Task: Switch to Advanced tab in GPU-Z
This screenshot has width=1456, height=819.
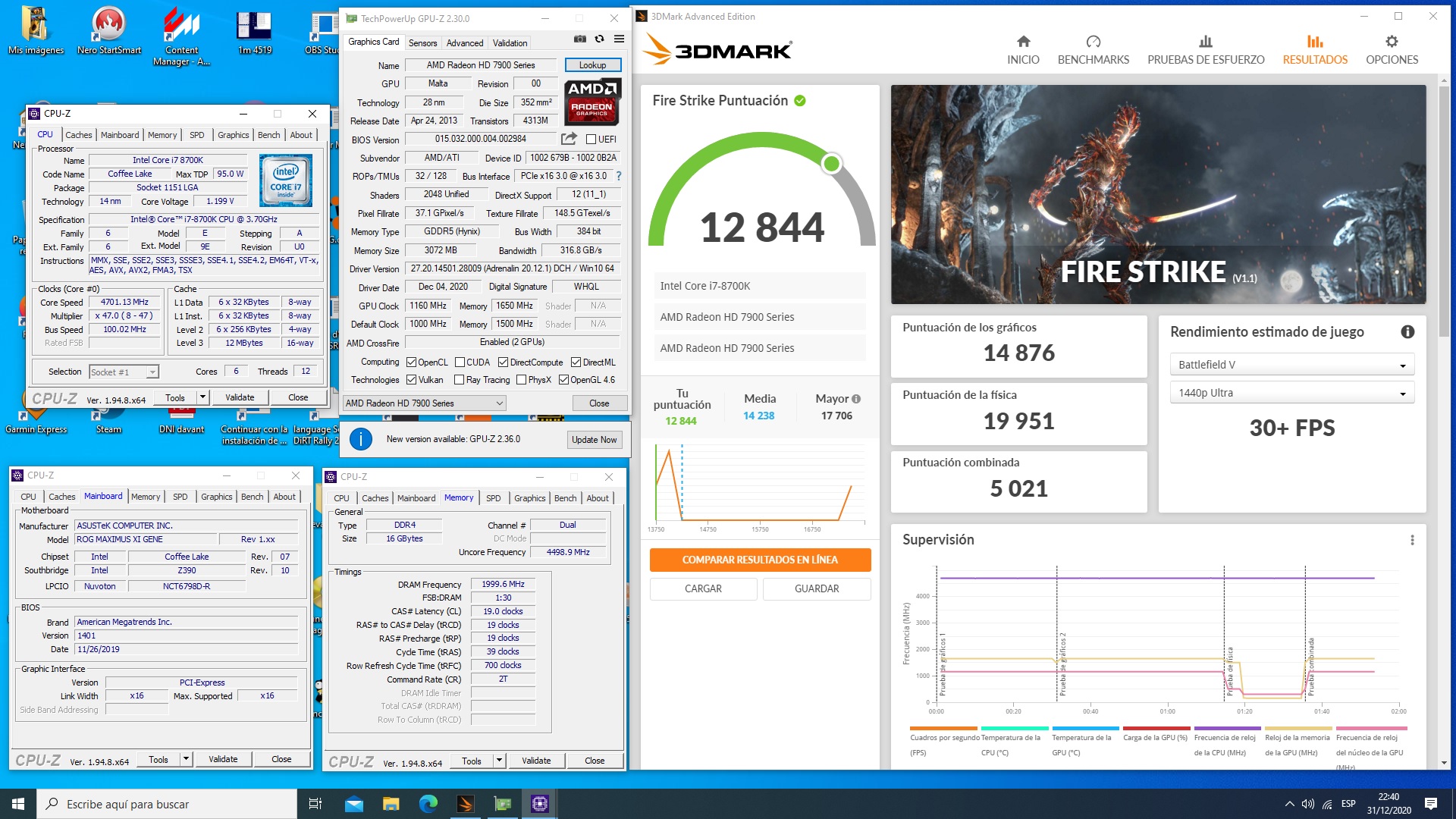Action: tap(465, 43)
